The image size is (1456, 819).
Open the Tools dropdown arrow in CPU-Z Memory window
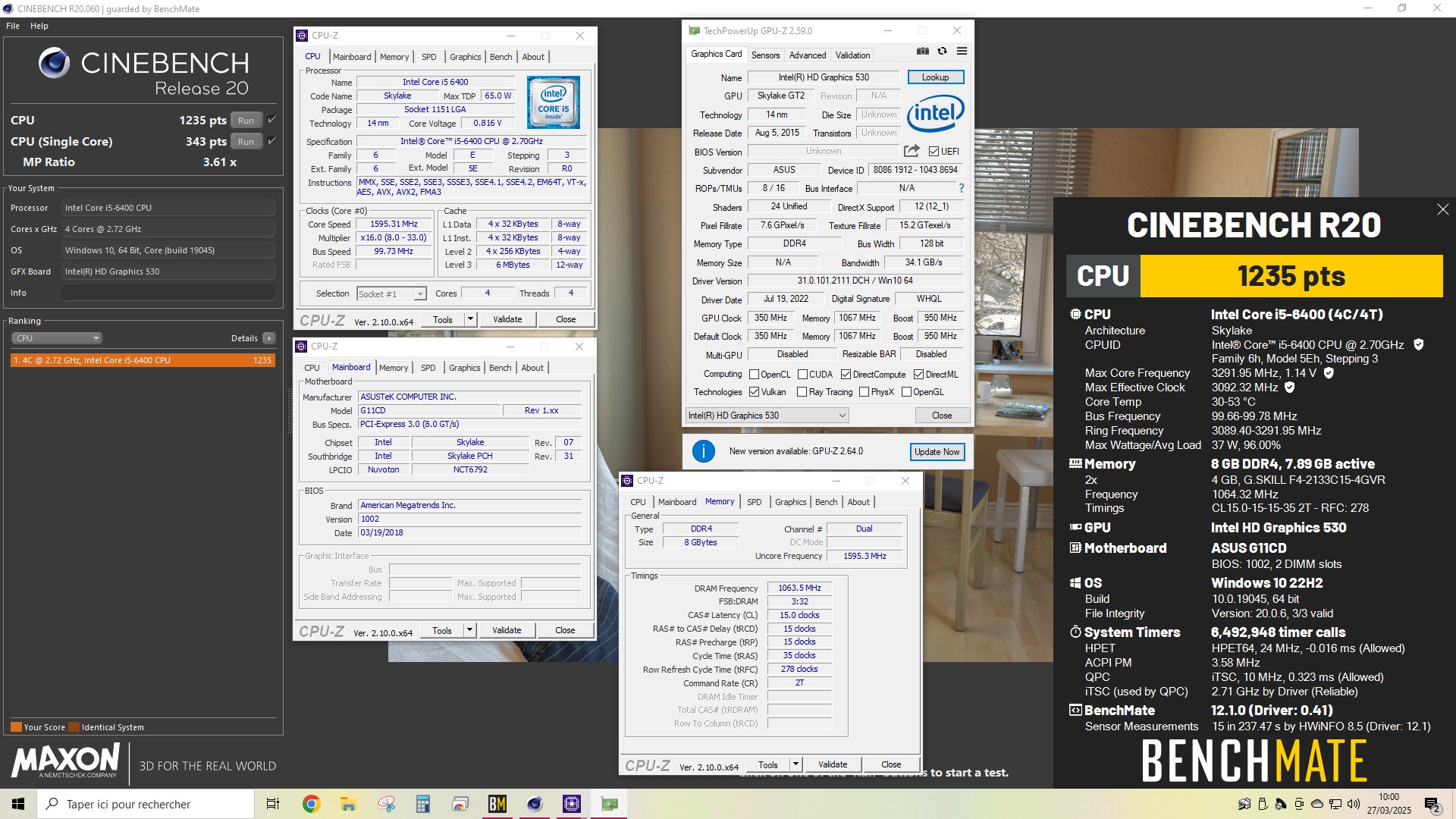[x=795, y=764]
